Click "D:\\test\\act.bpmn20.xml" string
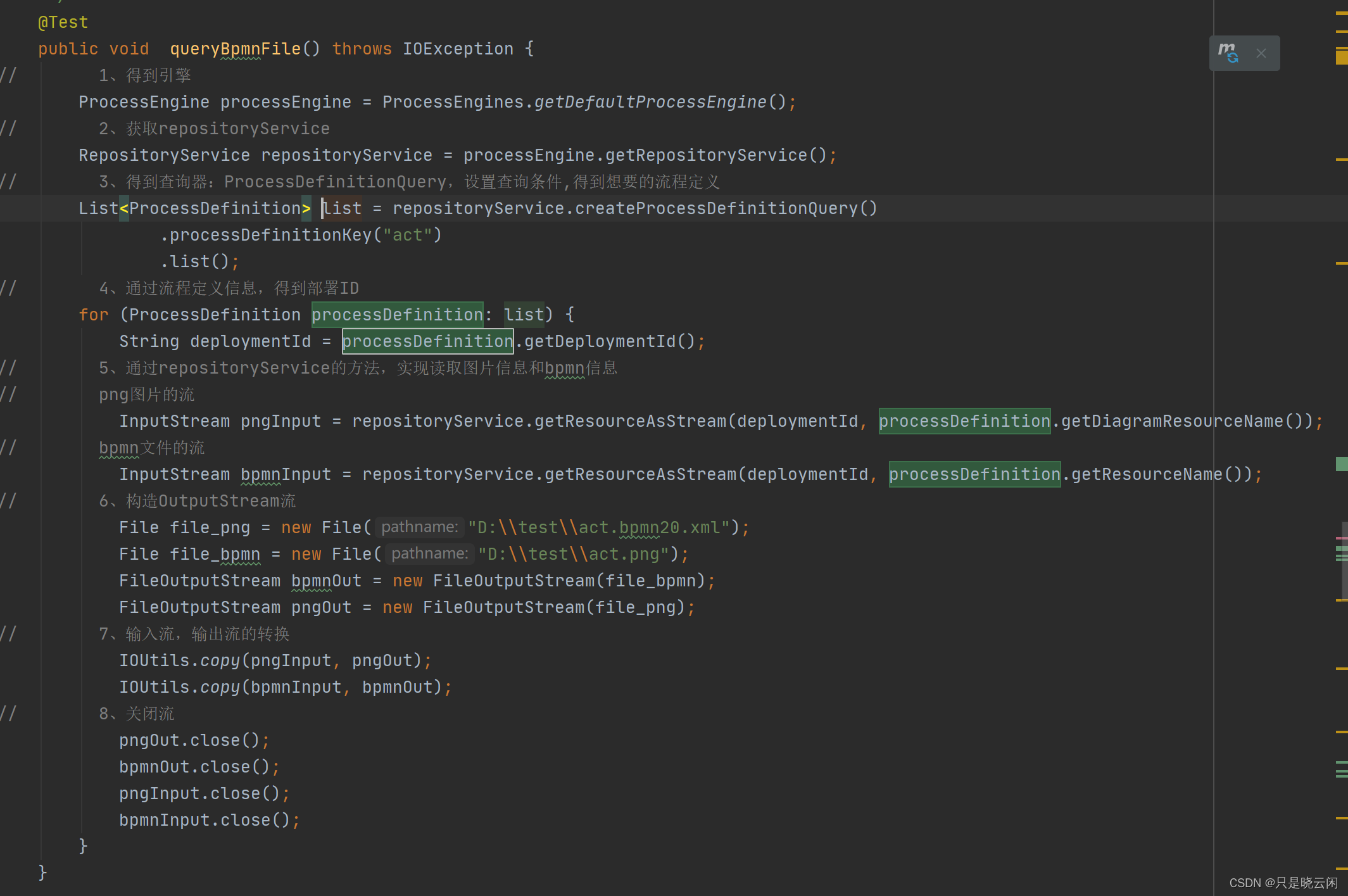1348x896 pixels. (x=599, y=527)
